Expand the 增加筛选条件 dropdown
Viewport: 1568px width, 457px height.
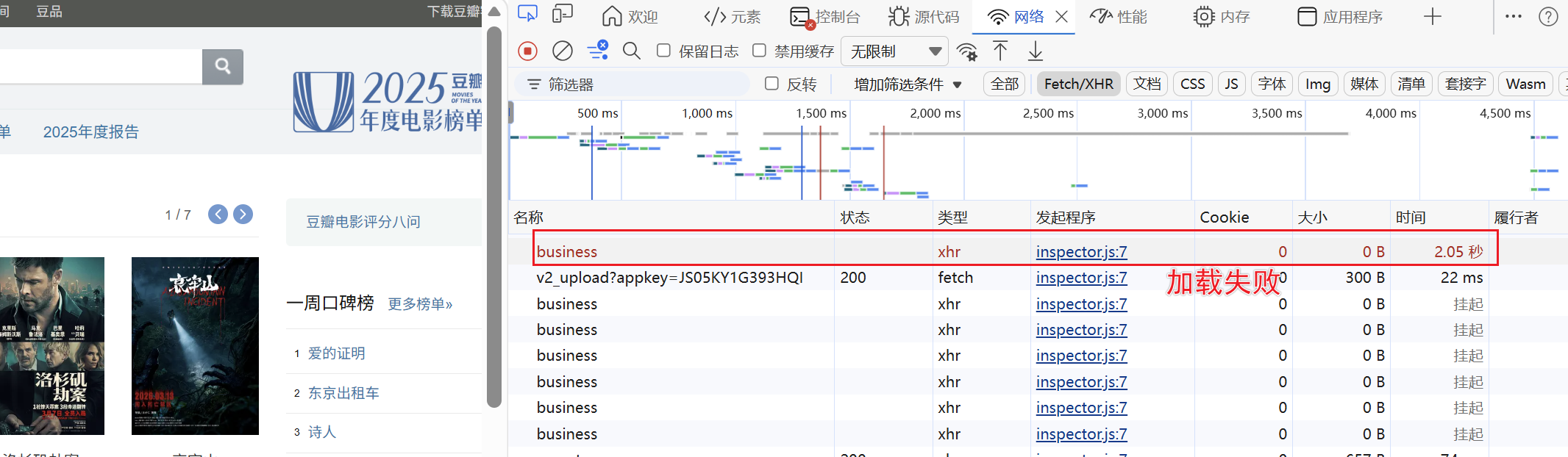907,84
